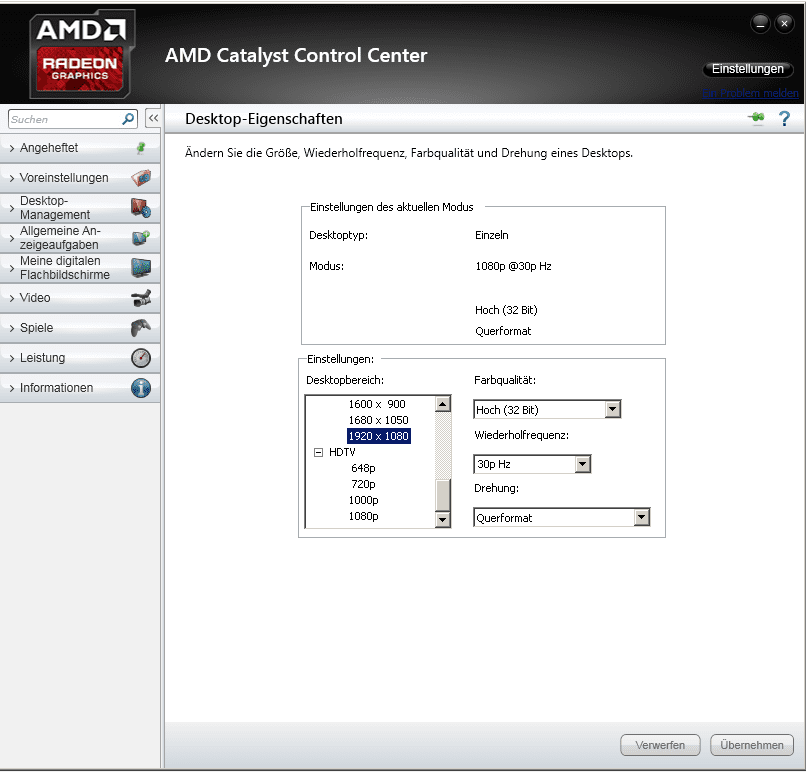Image resolution: width=806 pixels, height=772 pixels.
Task: Pin this page using green pin icon
Action: click(x=757, y=118)
